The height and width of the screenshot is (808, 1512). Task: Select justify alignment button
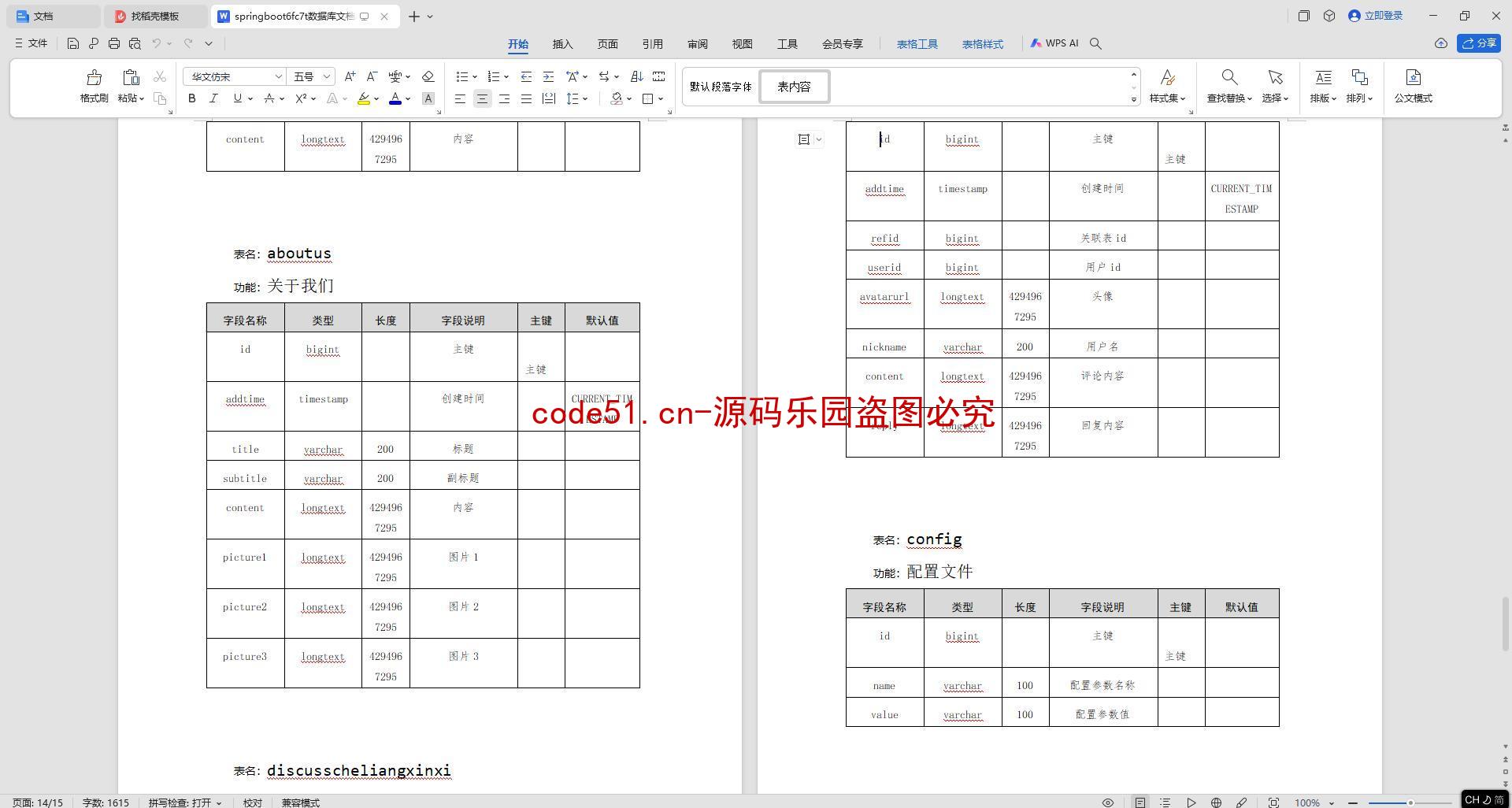pyautogui.click(x=526, y=98)
